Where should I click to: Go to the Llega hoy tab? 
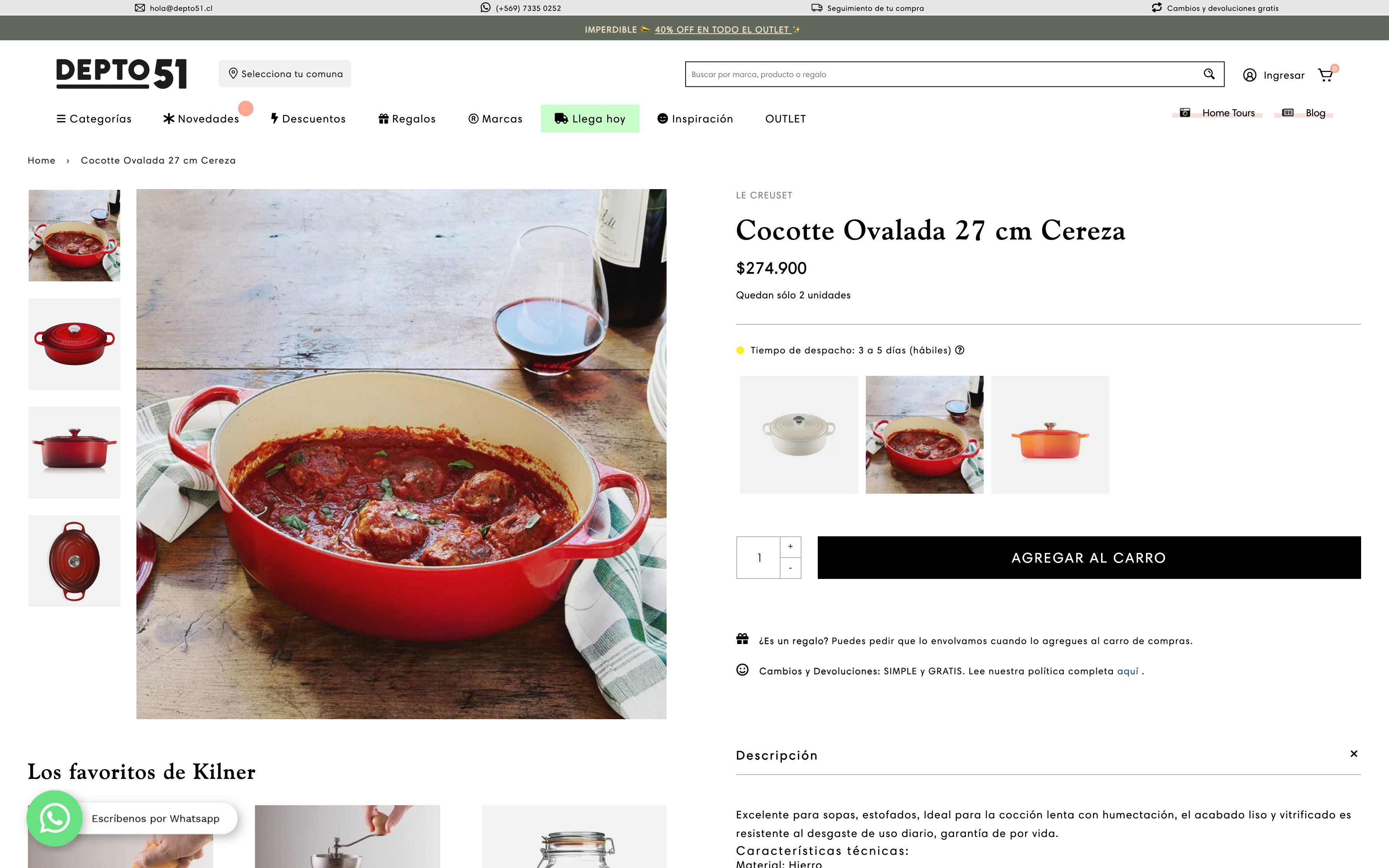tap(590, 119)
